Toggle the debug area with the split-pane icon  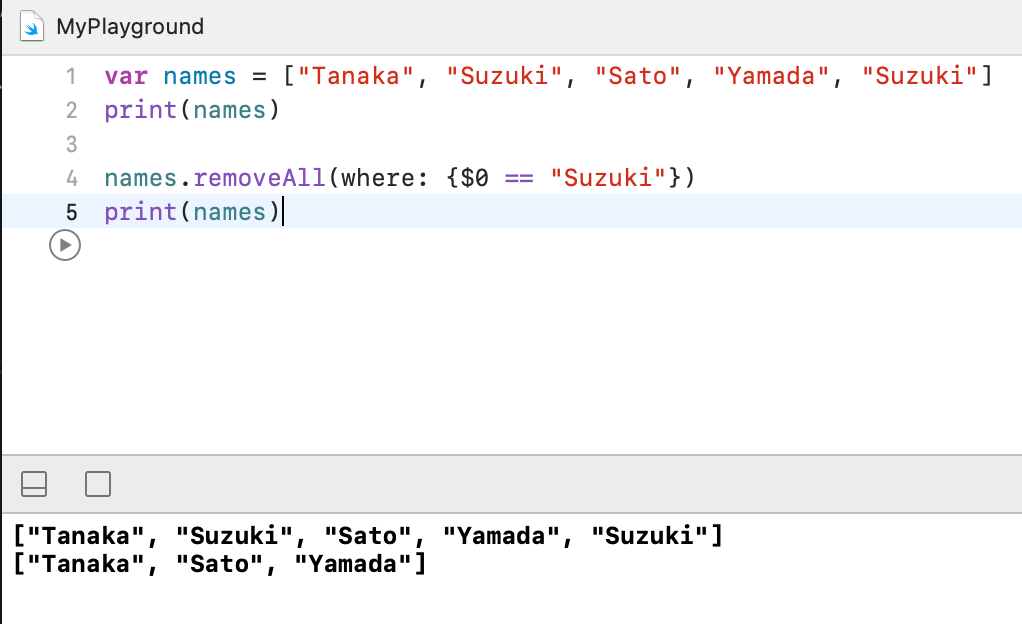pyautogui.click(x=34, y=485)
